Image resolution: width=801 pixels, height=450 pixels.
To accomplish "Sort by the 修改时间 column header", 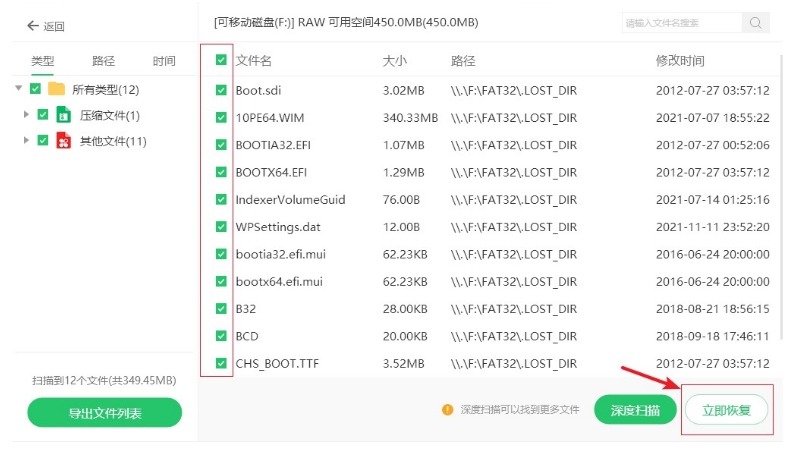I will point(680,61).
